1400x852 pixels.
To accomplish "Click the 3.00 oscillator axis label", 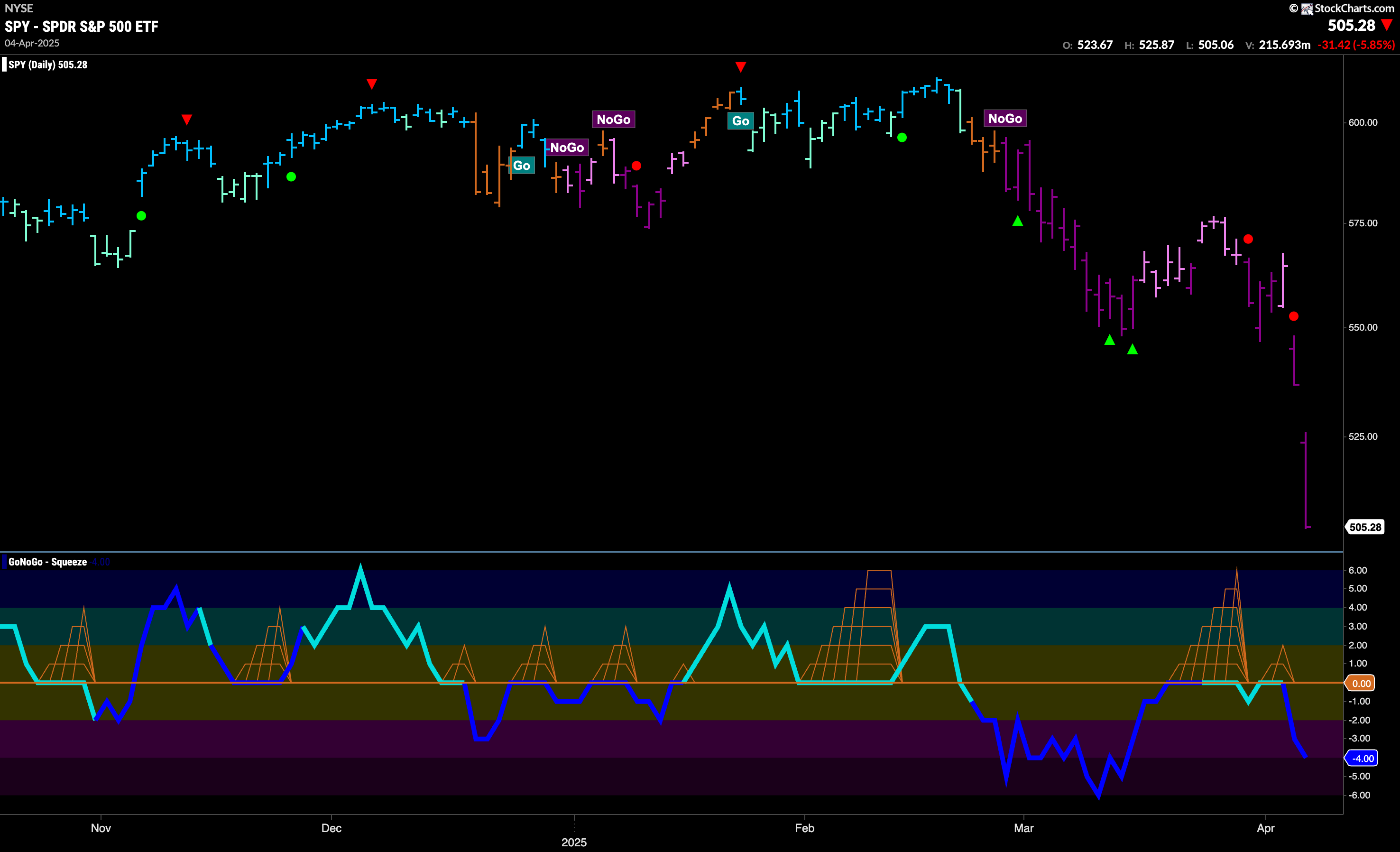I will tap(1357, 626).
